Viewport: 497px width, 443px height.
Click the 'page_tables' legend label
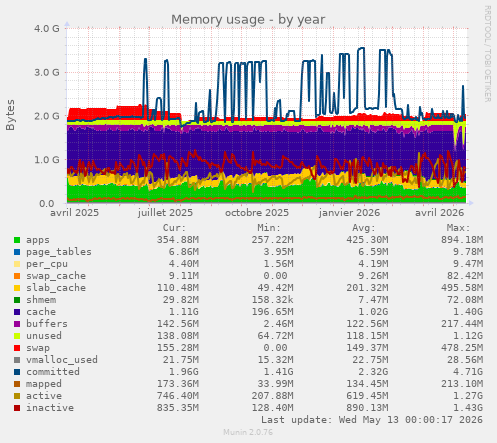coord(59,252)
